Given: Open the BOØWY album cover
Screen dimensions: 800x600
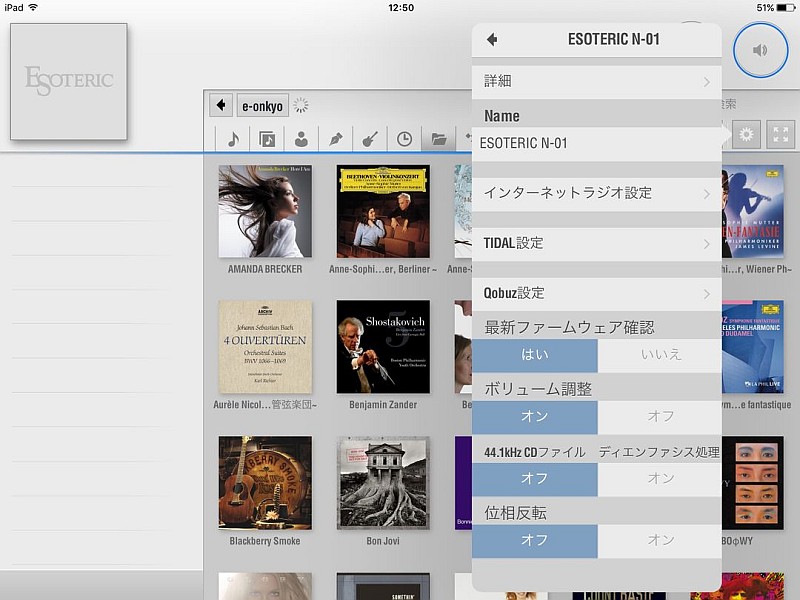Looking at the screenshot, I should click(753, 482).
